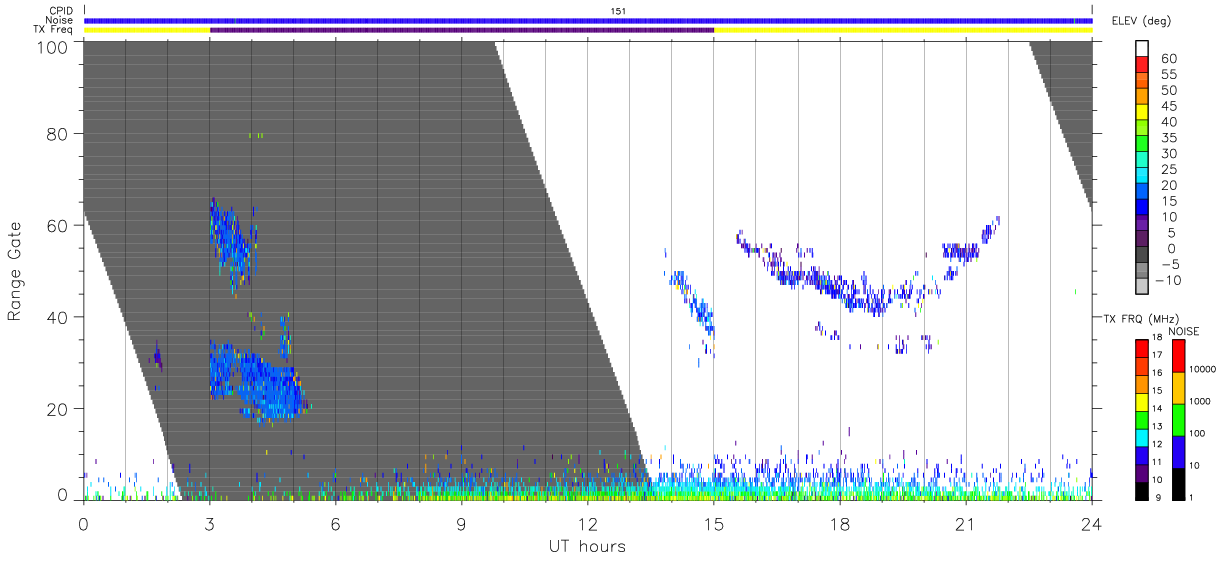Click the "10000" tick on the NOISE colorbar
This screenshot has height=567, width=1228.
(1204, 370)
